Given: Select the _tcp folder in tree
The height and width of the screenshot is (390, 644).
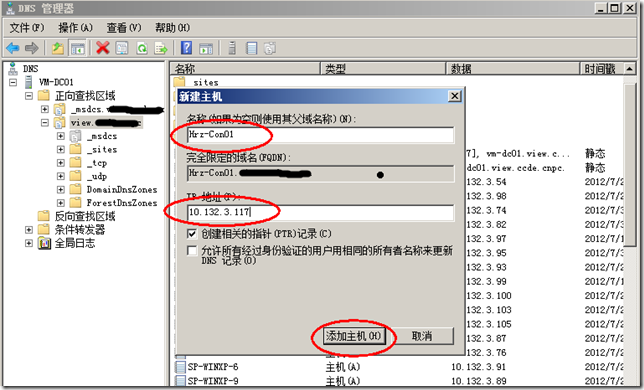Looking at the screenshot, I should (x=97, y=163).
